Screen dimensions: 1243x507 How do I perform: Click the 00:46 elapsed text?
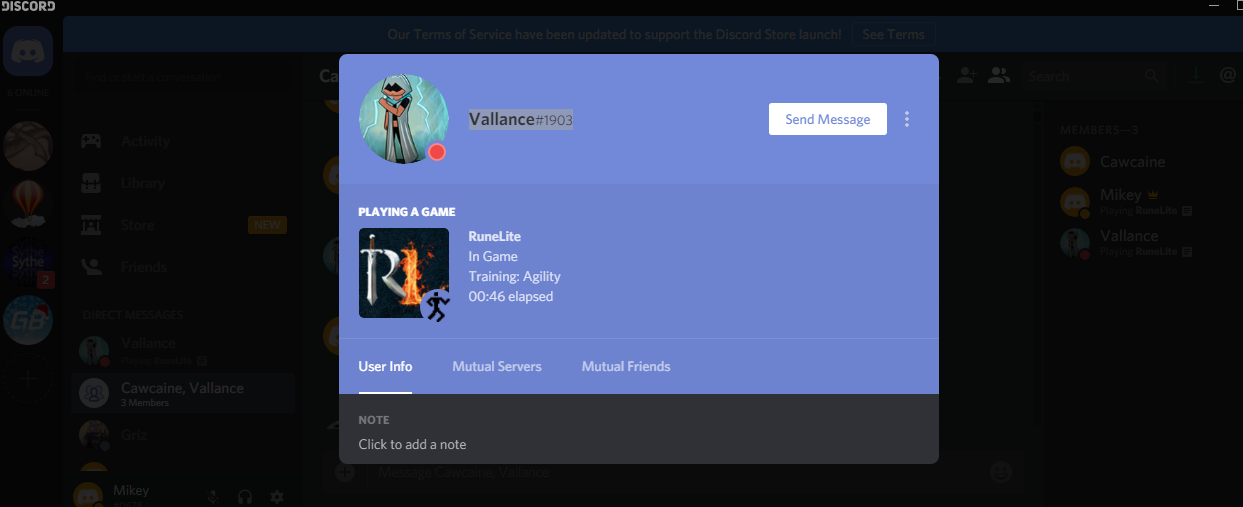point(511,297)
